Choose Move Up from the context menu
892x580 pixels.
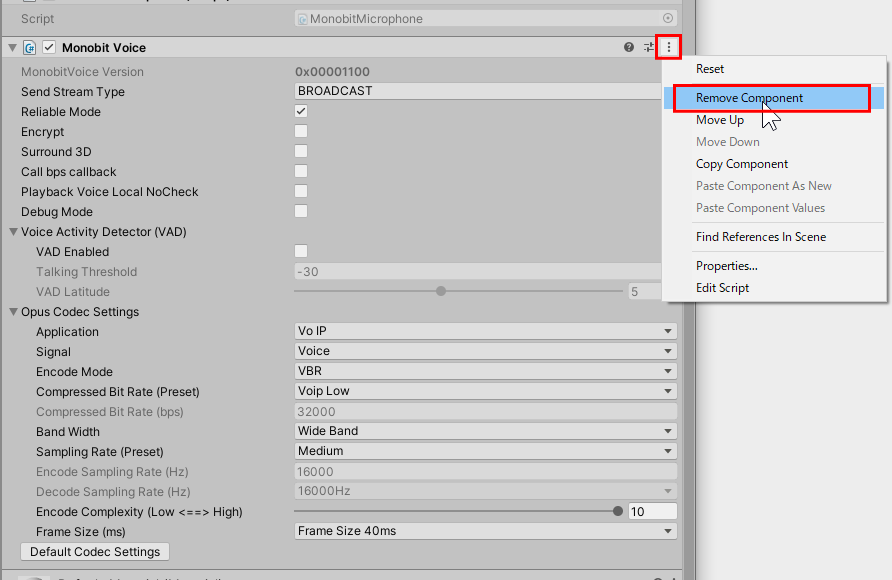774,120
